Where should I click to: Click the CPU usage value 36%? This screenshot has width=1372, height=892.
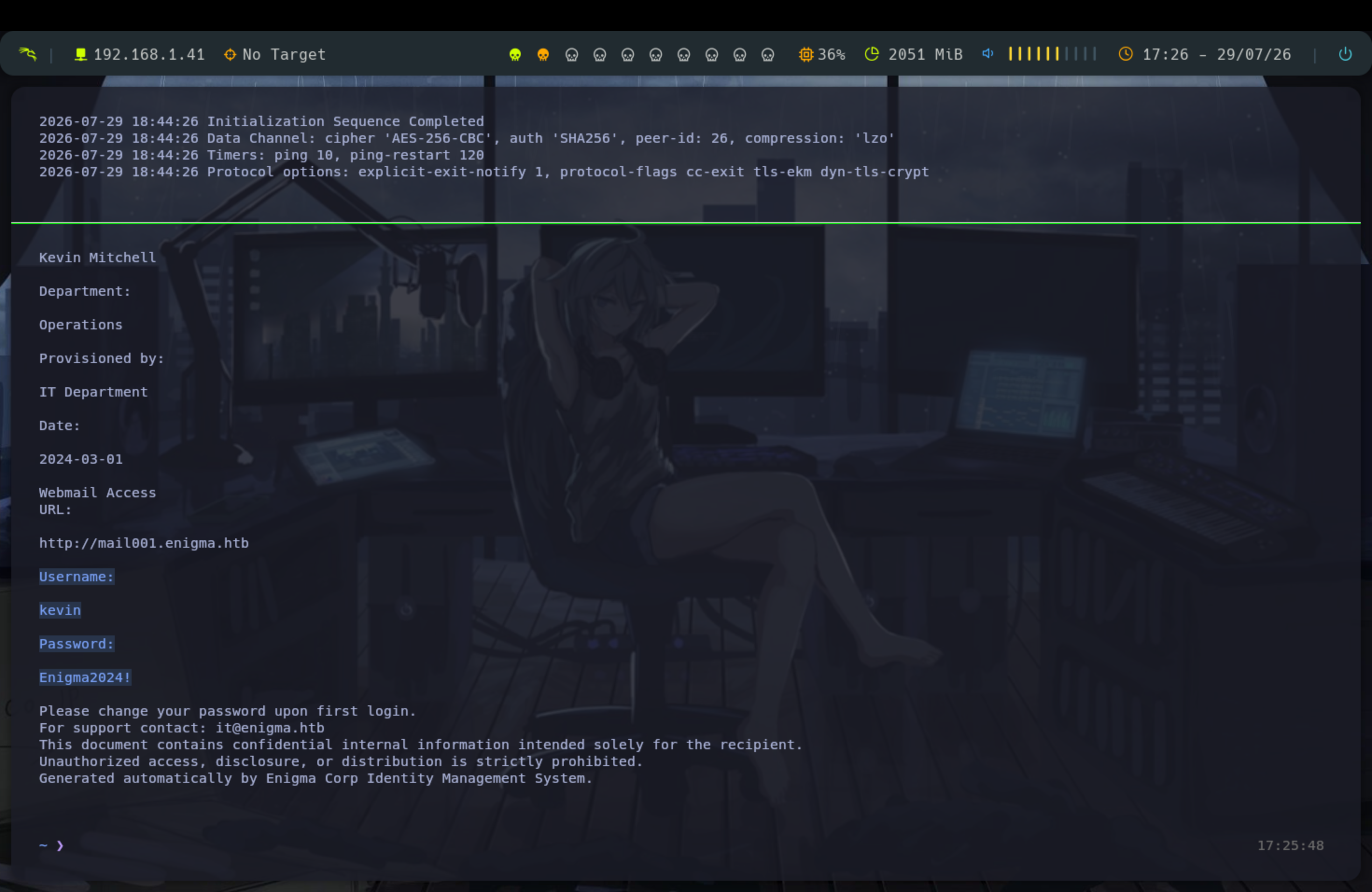click(832, 55)
